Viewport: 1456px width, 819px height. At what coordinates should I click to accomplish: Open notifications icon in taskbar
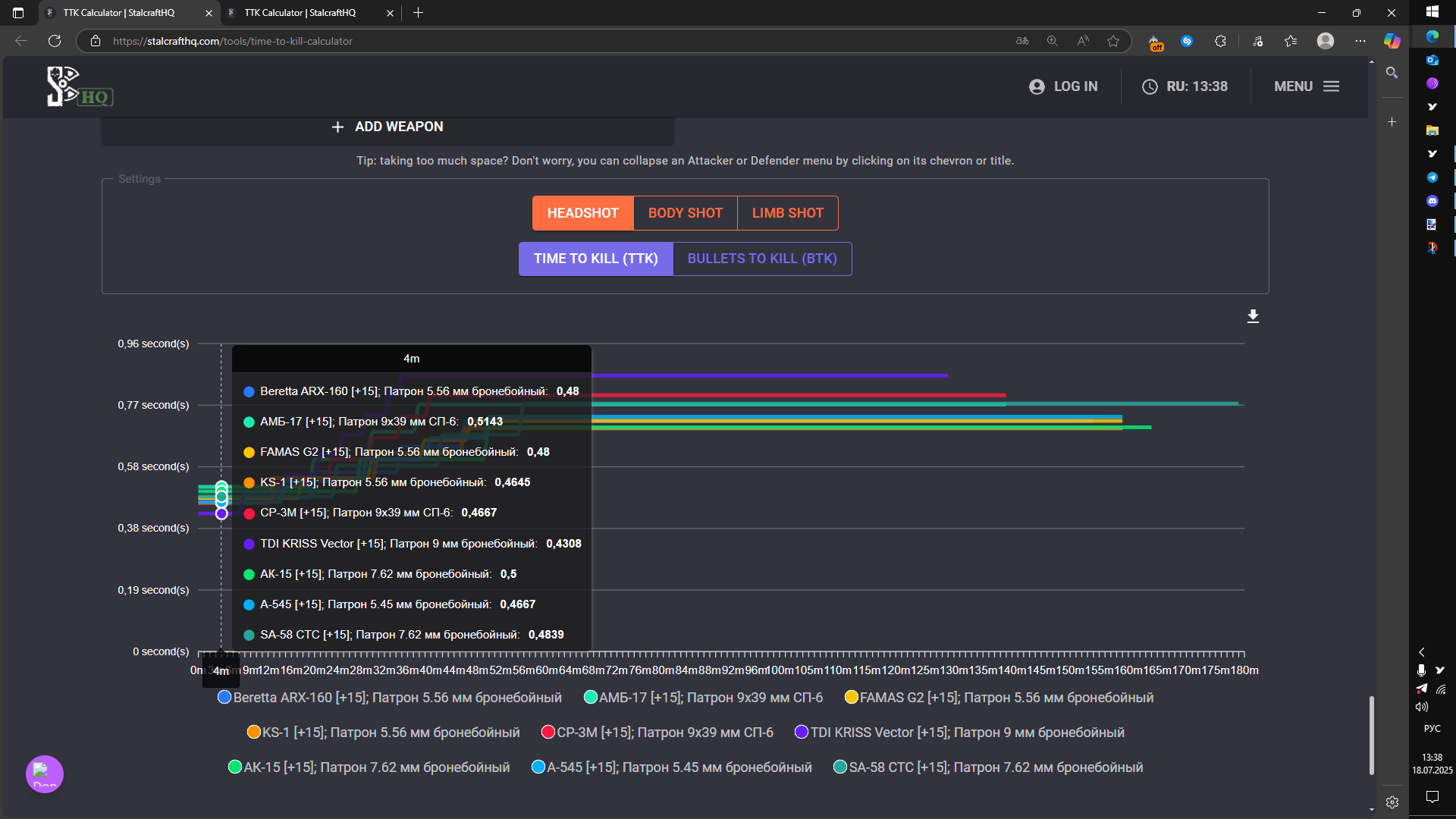click(1432, 796)
